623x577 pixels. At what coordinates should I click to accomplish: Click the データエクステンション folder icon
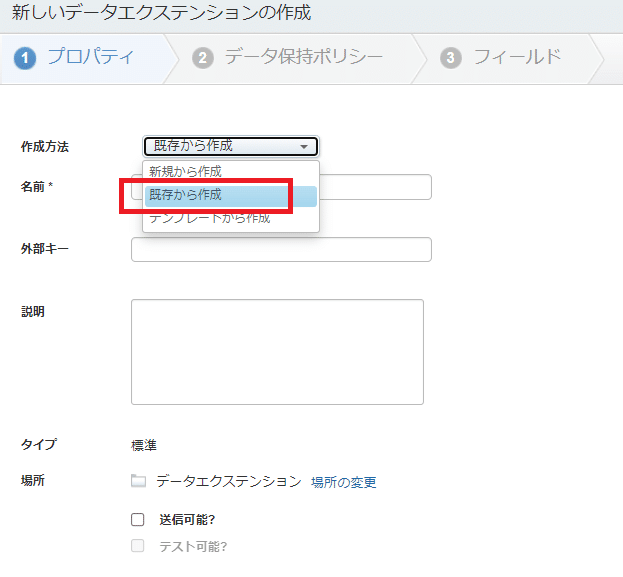pos(138,481)
